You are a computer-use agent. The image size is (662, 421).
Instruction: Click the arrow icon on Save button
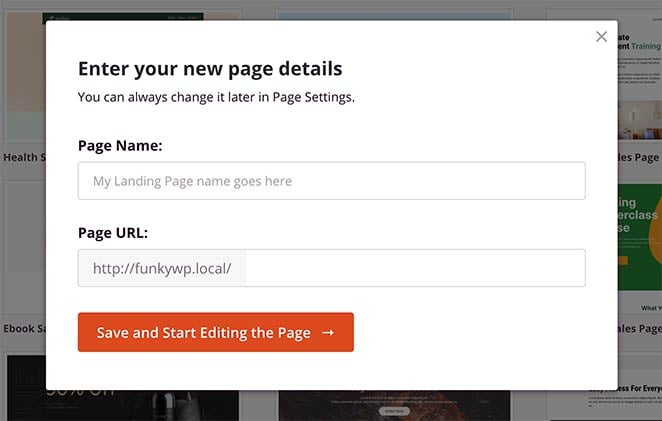(x=328, y=333)
